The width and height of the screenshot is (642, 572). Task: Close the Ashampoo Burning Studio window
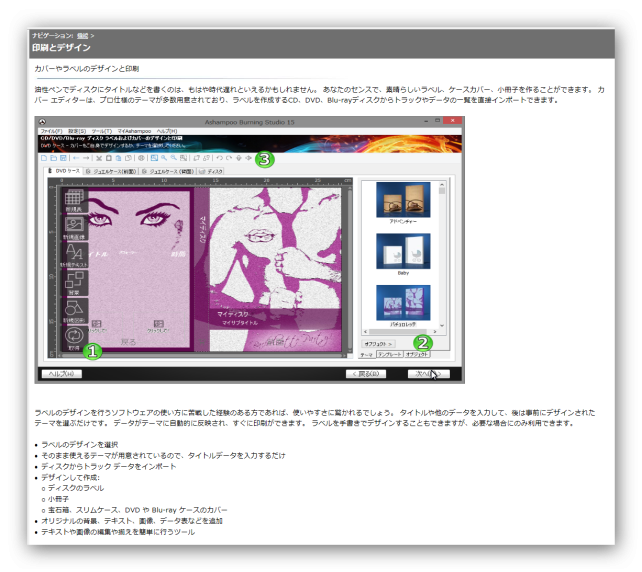pyautogui.click(x=452, y=121)
